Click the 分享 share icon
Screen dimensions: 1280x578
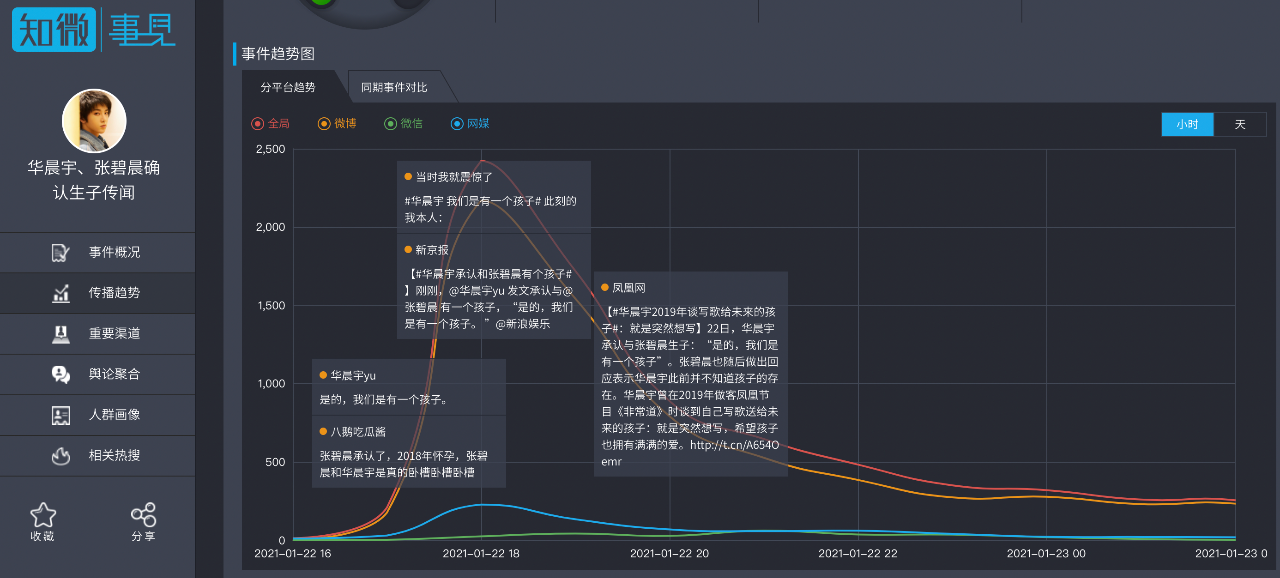[x=144, y=515]
